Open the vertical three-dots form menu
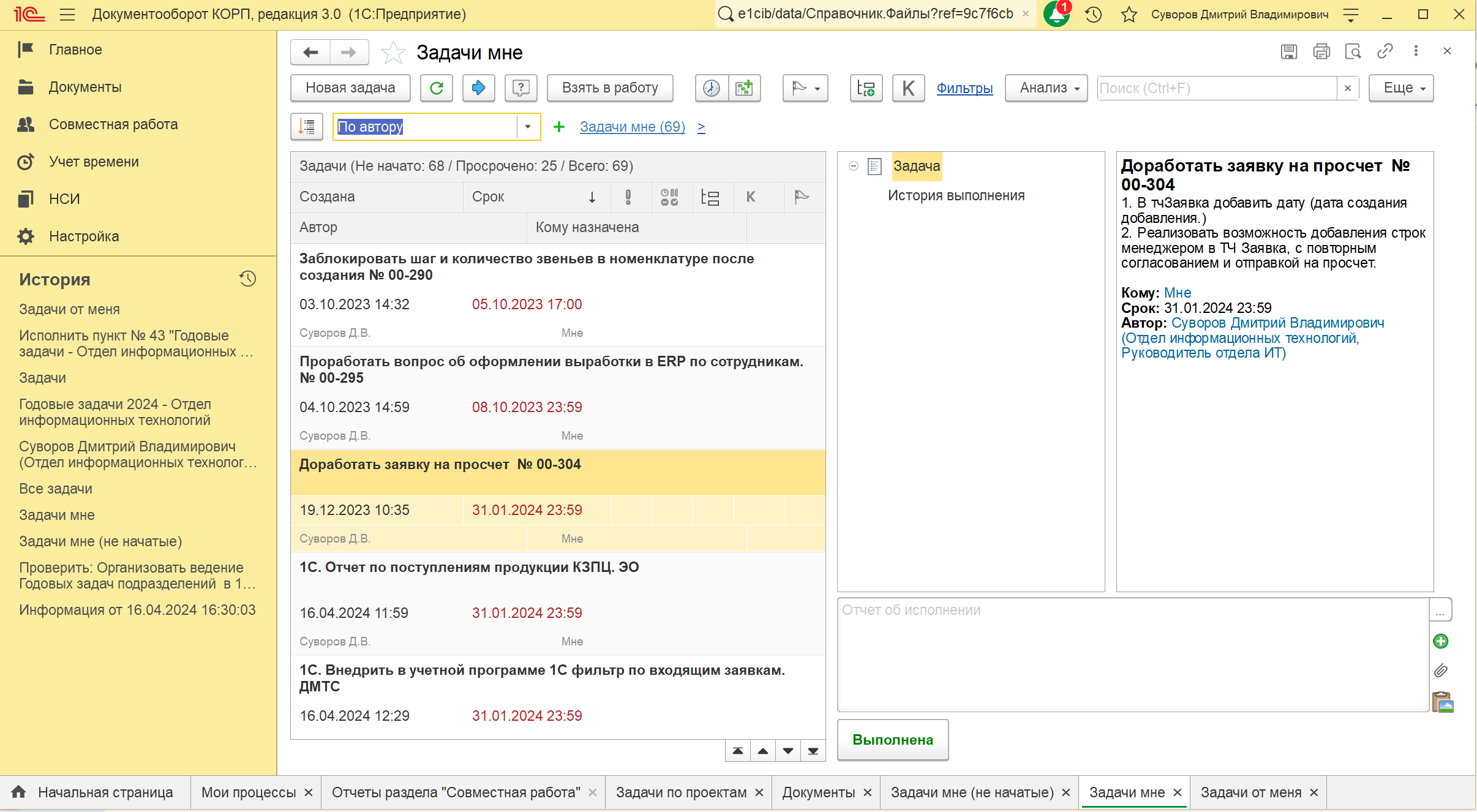This screenshot has width=1477, height=812. tap(1416, 51)
